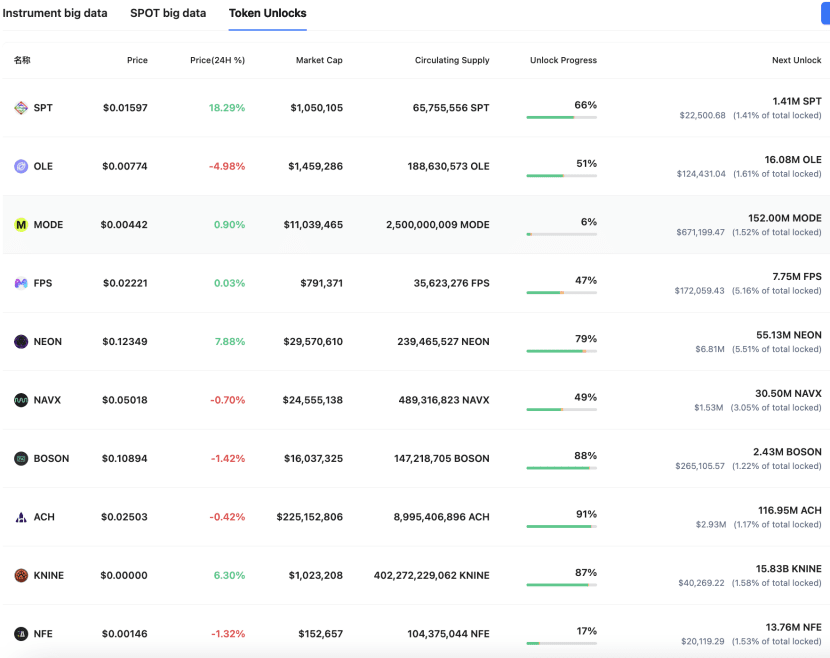Switch to Instrument big data tab
Screen dimensions: 830x658
pyautogui.click(x=55, y=14)
